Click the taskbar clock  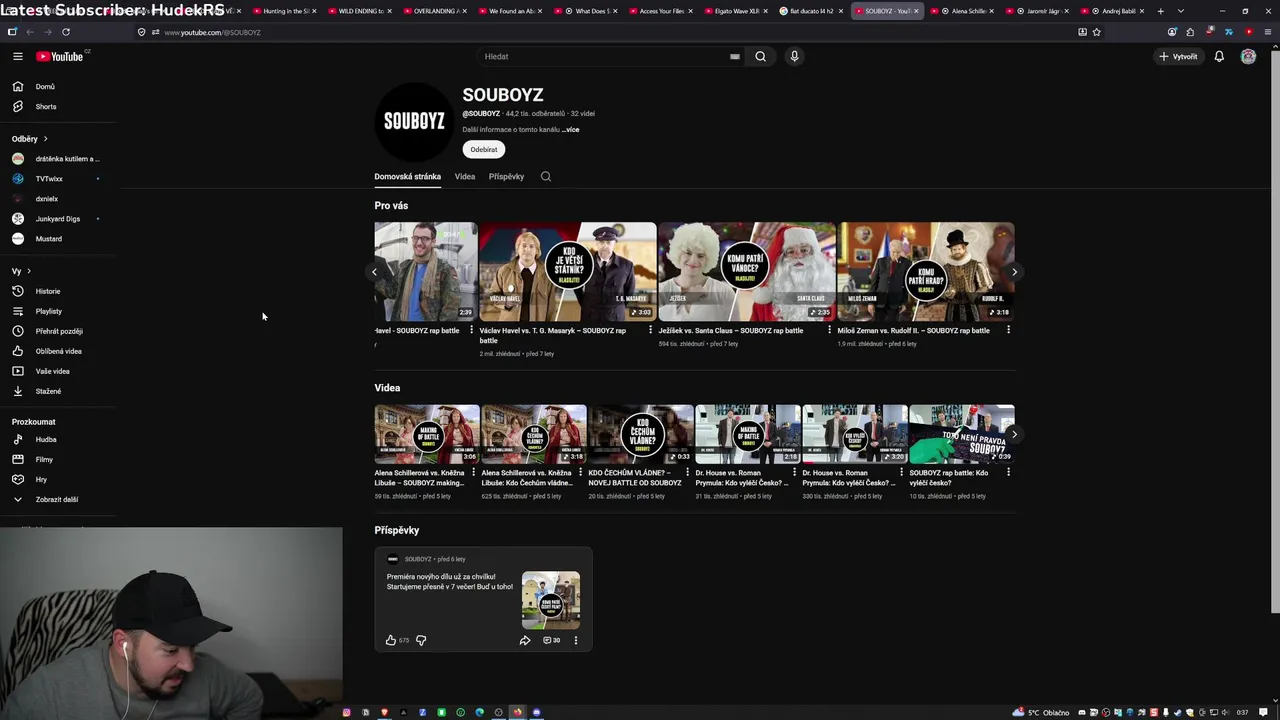coord(1242,712)
